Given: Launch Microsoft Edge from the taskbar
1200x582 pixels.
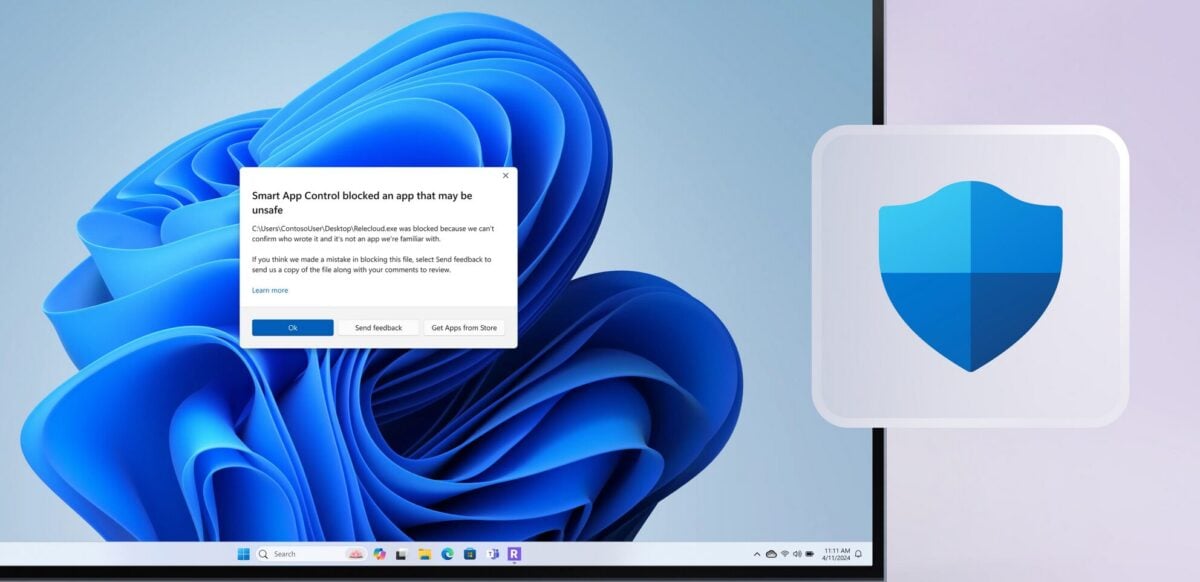Looking at the screenshot, I should [447, 554].
